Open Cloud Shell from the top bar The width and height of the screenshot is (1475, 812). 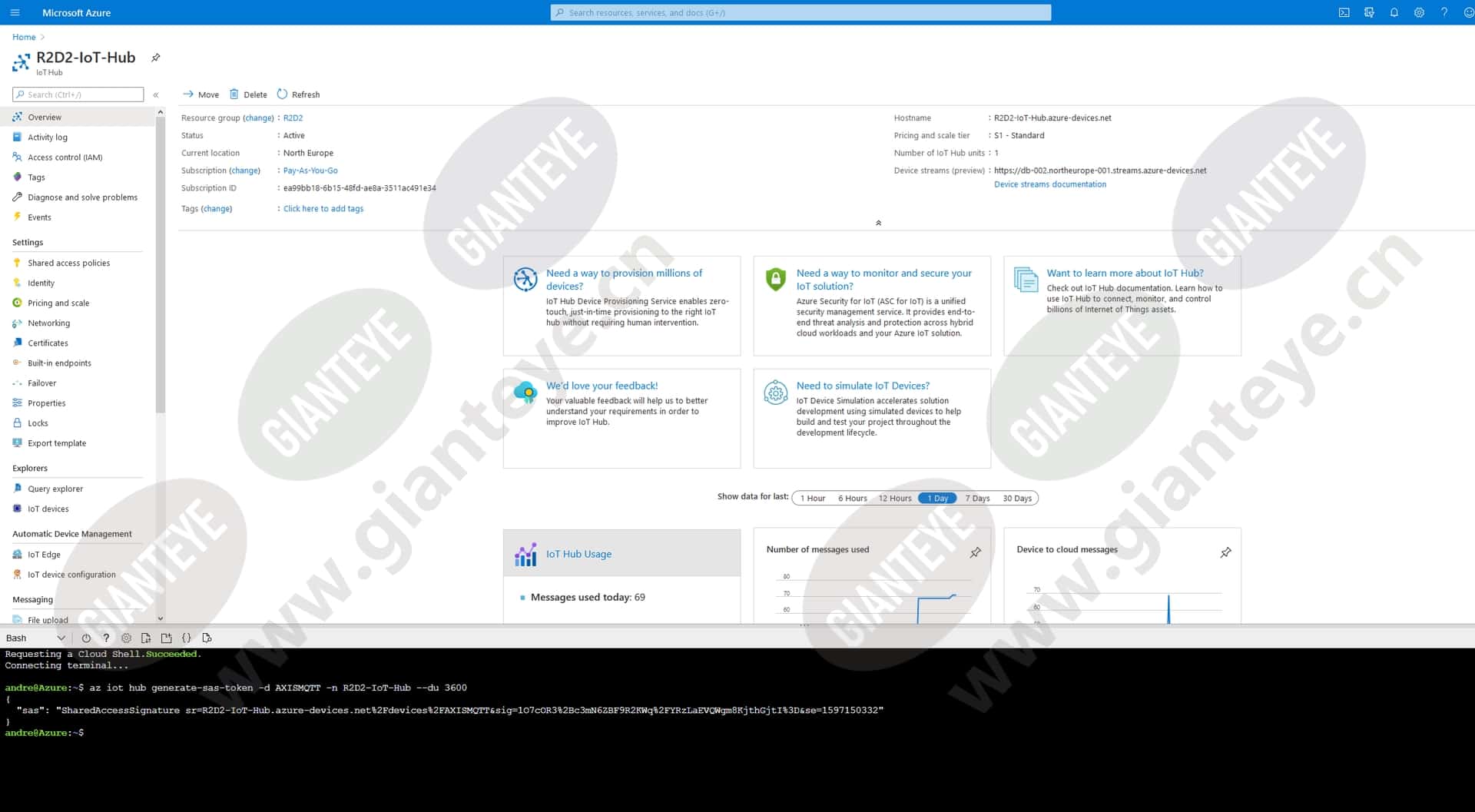click(x=1344, y=12)
